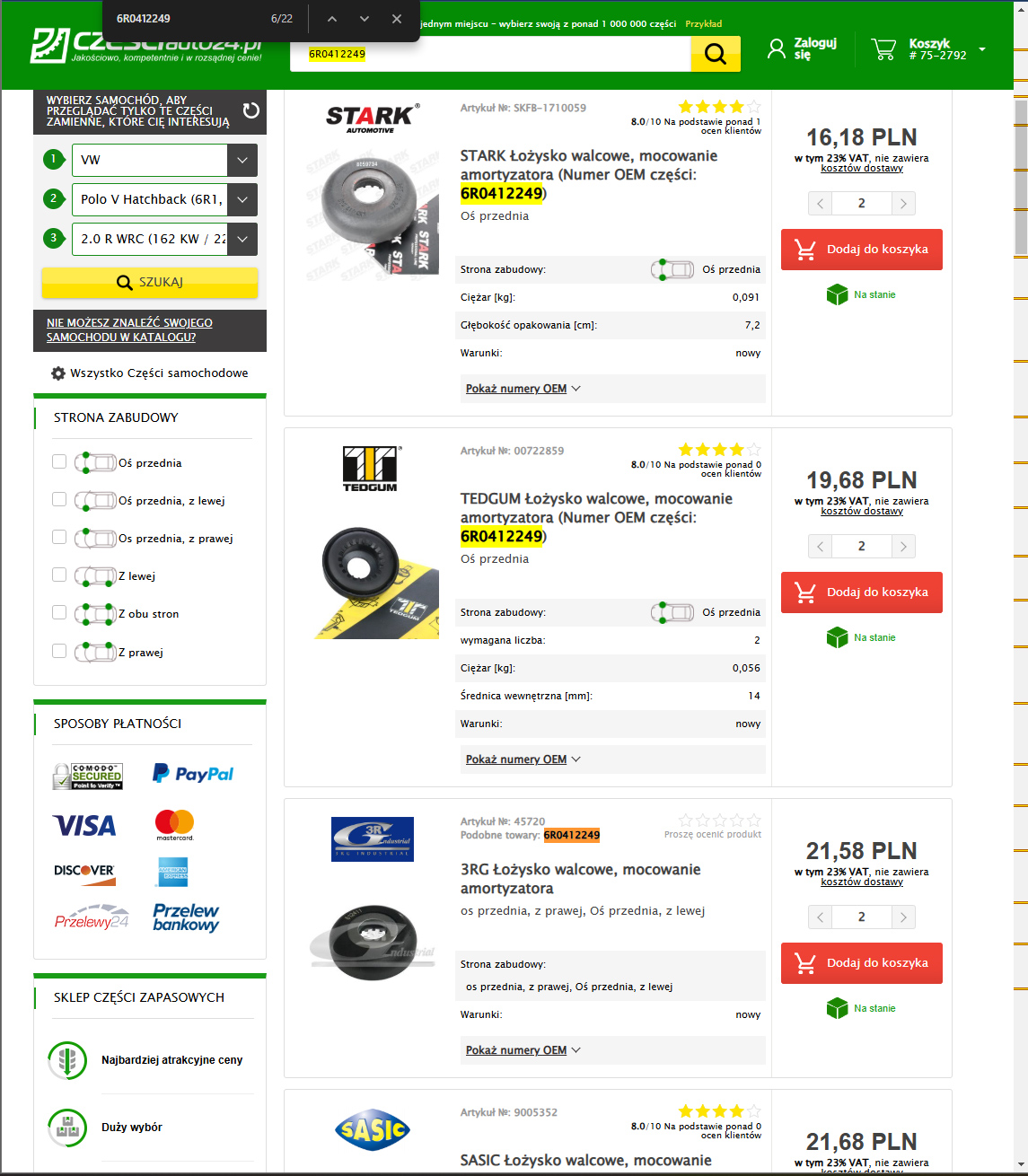Click the Mastercard payment icon
Screen dimensions: 1028x1176
pos(174,824)
